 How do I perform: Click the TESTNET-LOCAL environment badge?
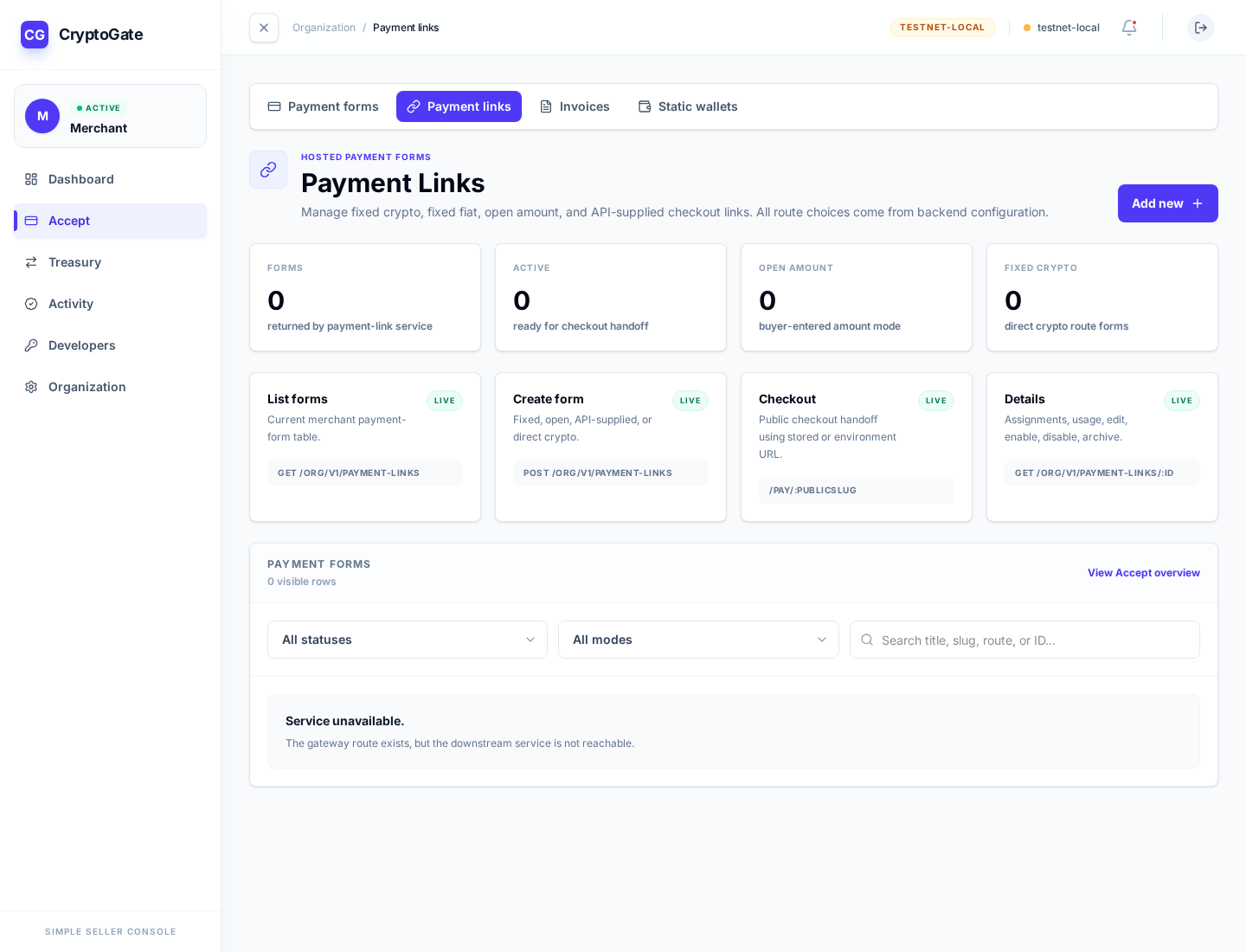pyautogui.click(x=942, y=28)
